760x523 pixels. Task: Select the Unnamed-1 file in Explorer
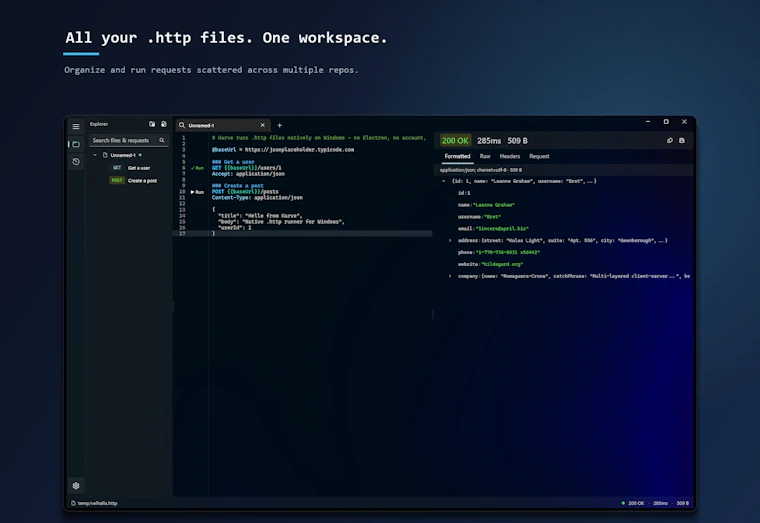click(123, 155)
